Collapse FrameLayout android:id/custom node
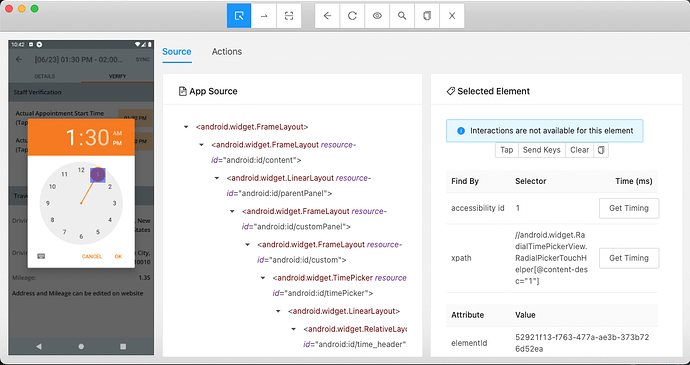 (248, 245)
